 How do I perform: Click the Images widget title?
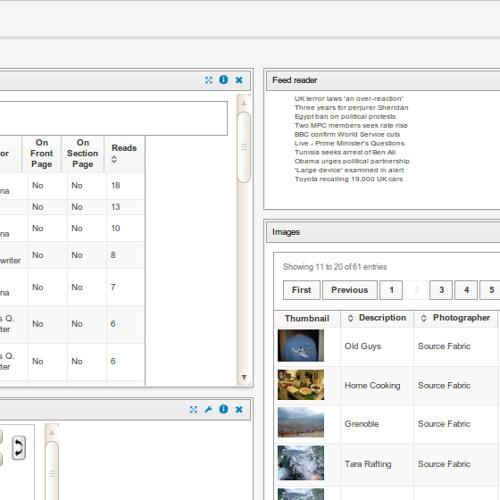286,232
